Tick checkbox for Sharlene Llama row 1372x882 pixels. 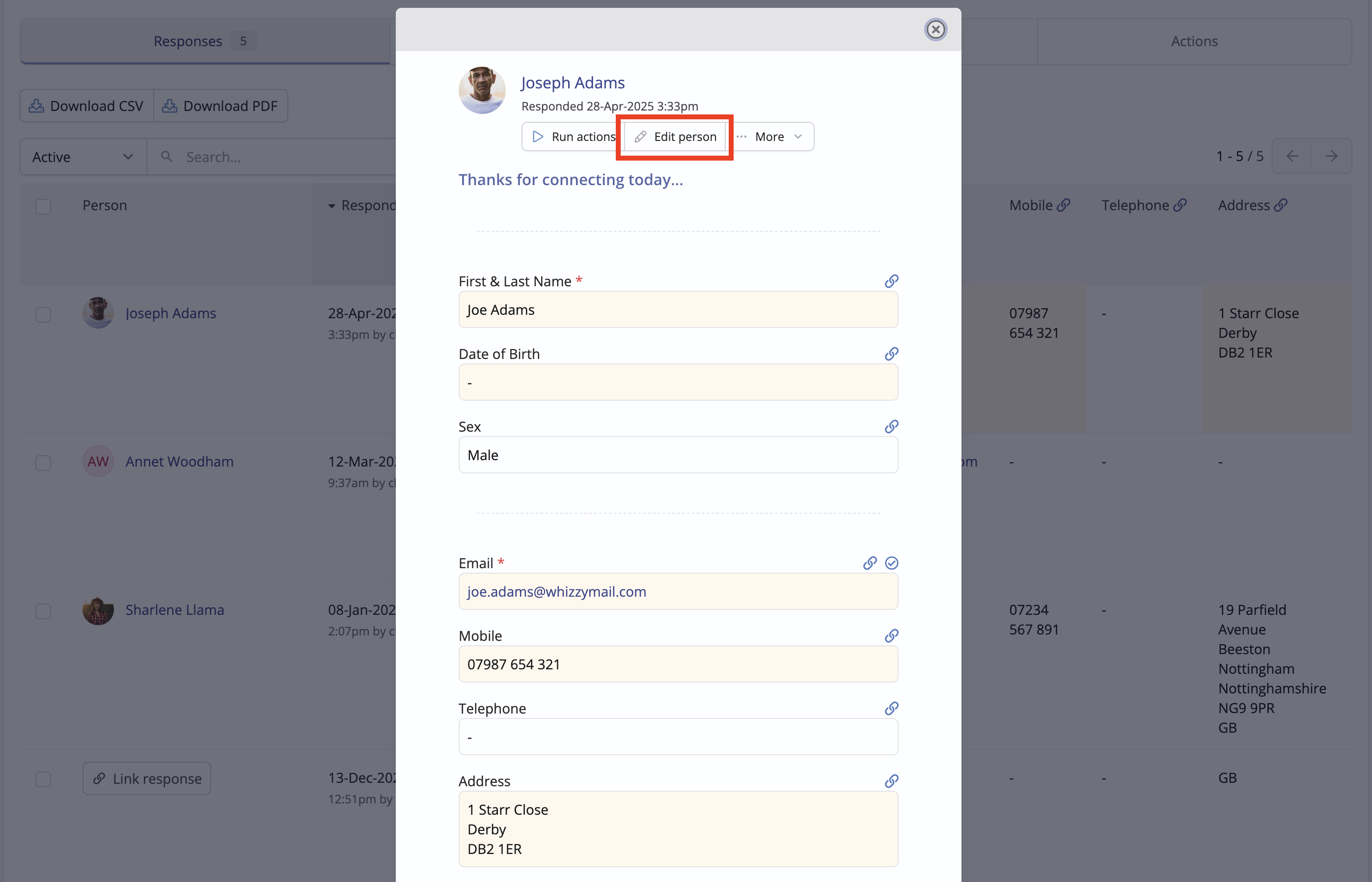click(43, 611)
